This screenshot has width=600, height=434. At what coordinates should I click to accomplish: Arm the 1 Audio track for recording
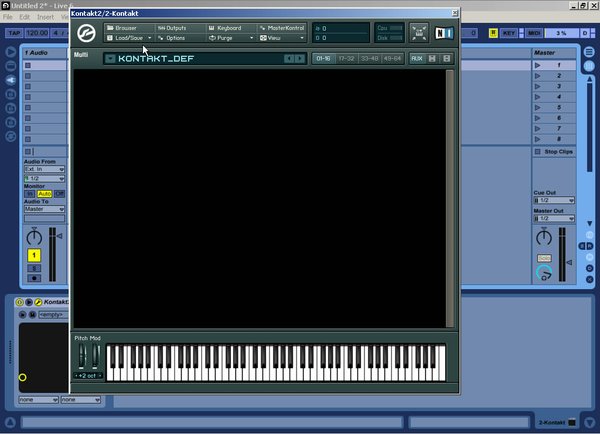[x=34, y=278]
